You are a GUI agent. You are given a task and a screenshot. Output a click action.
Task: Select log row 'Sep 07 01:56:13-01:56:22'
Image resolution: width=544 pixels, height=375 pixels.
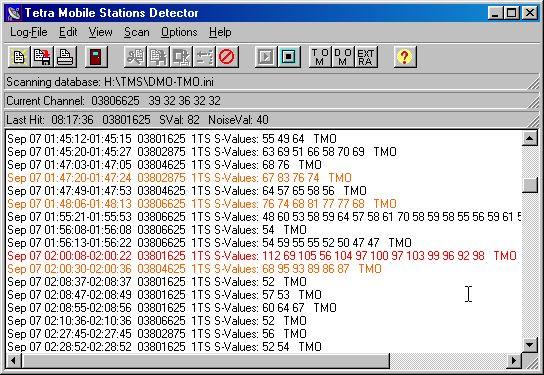209,243
